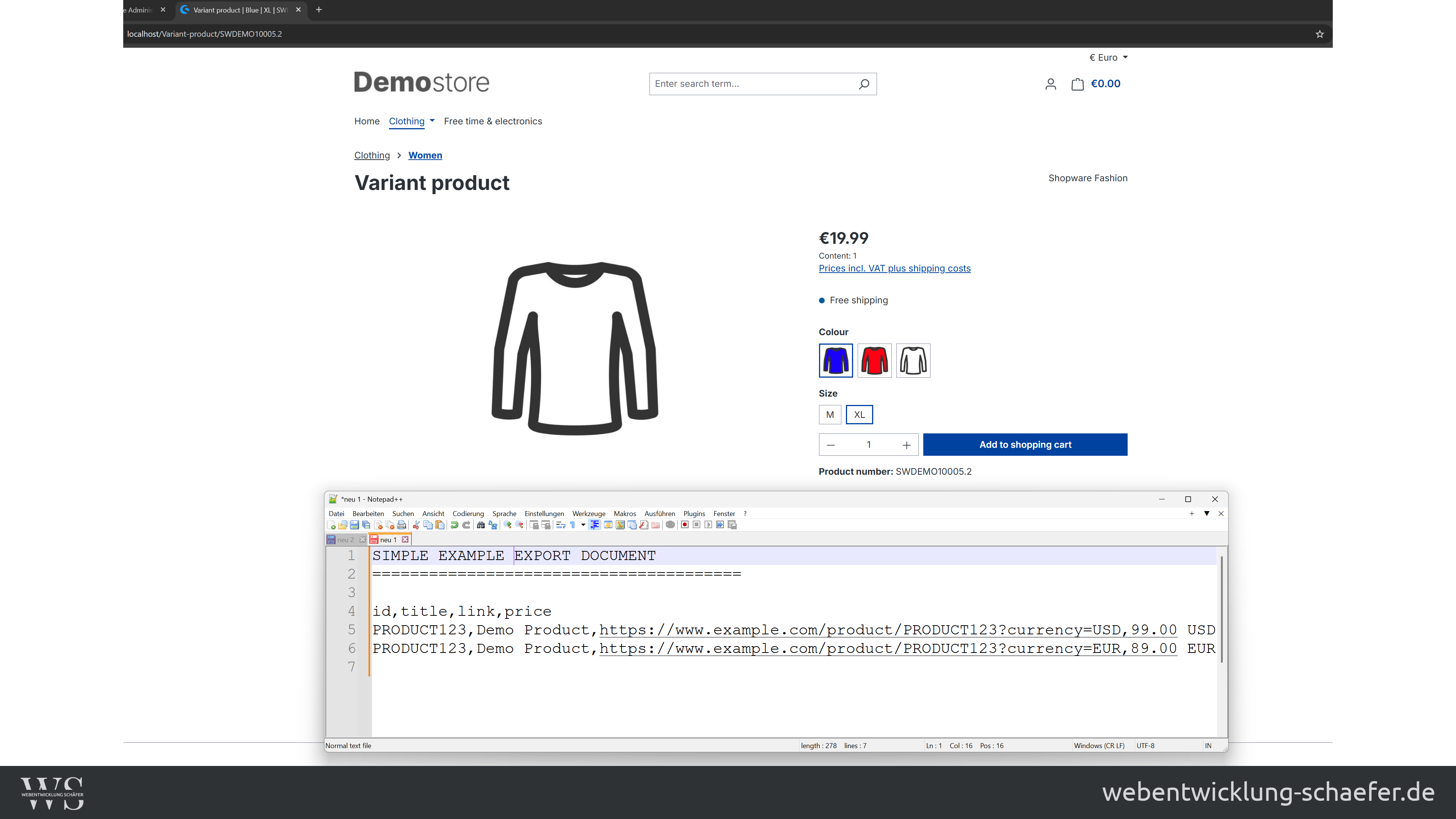Save current file via toolbar floppy icon
Viewport: 1456px width, 819px height.
pos(355,524)
